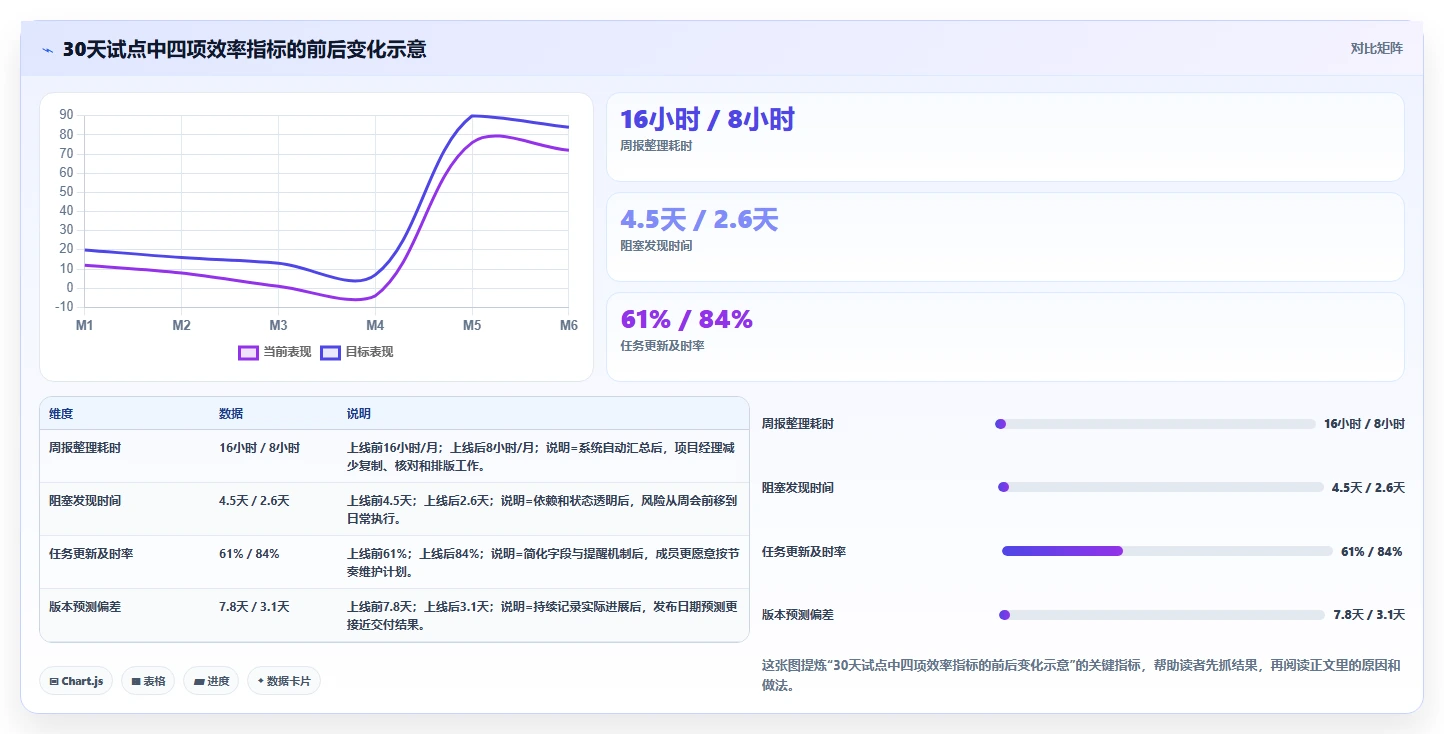Image resolution: width=1444 pixels, height=734 pixels.
Task: Click the 维度 column header
Action: pyautogui.click(x=61, y=414)
